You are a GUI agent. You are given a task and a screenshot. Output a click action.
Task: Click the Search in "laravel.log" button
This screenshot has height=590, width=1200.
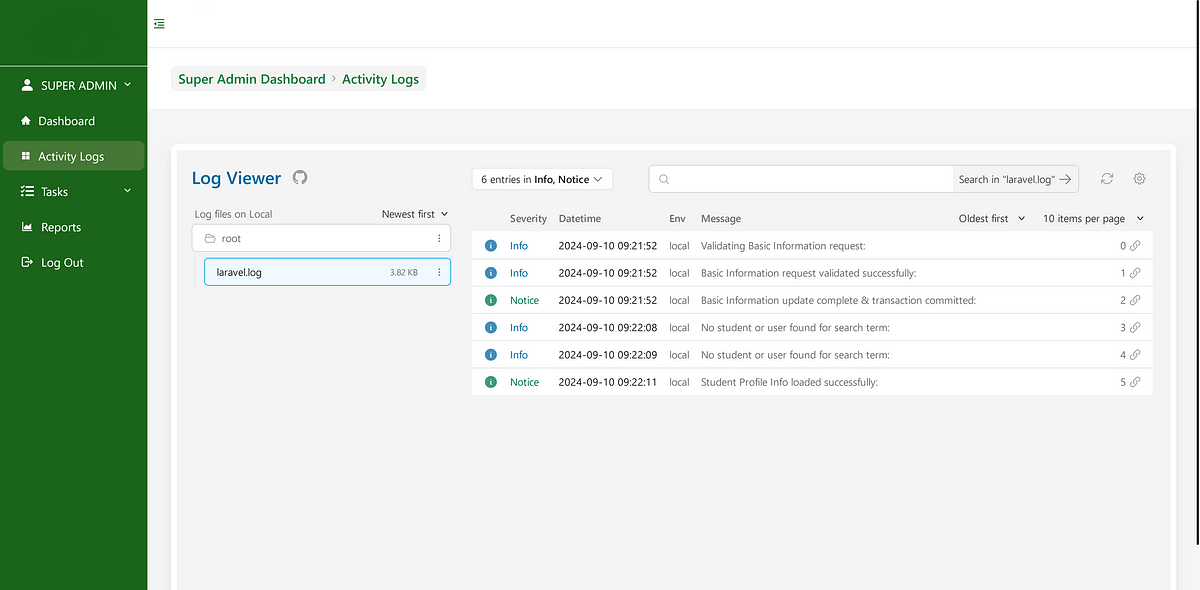pyautogui.click(x=1015, y=179)
